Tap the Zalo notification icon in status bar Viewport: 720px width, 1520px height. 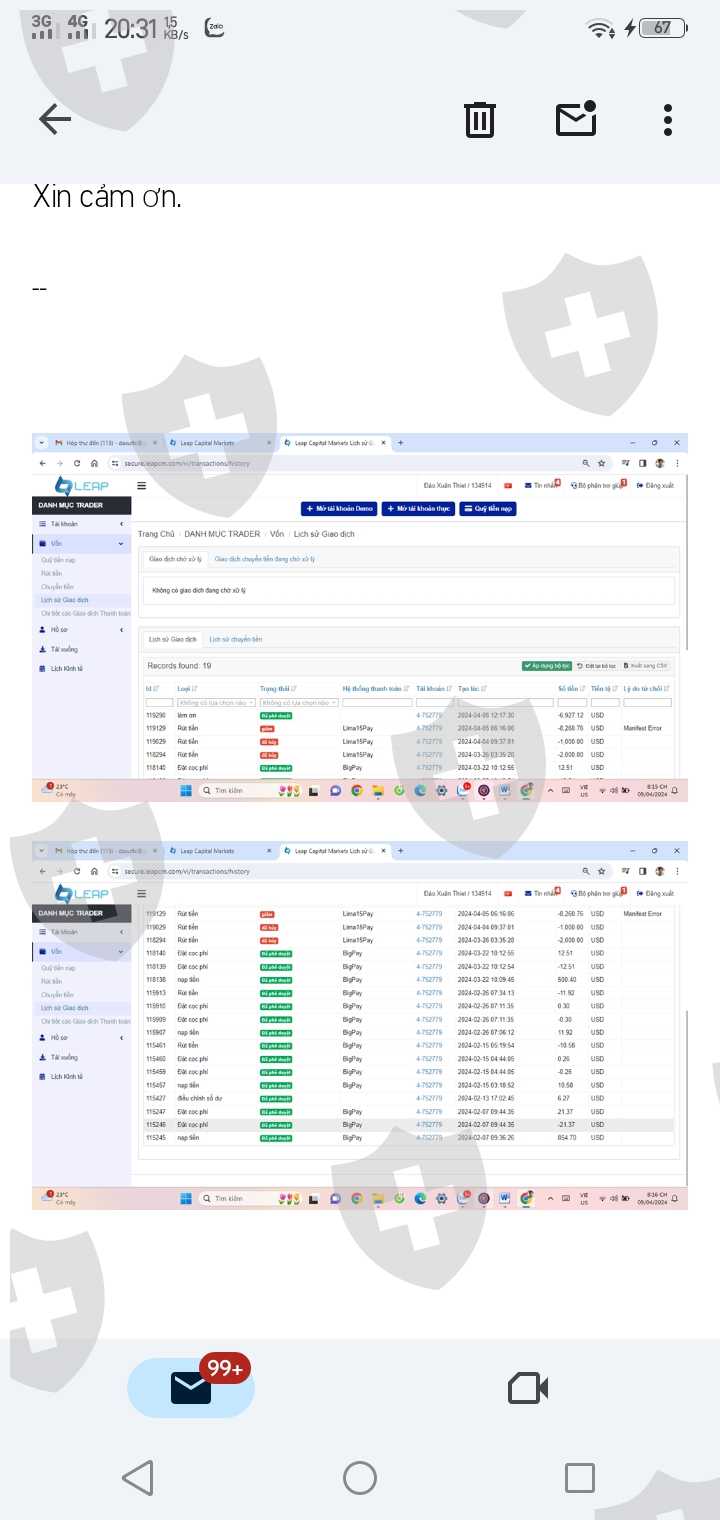coord(214,28)
